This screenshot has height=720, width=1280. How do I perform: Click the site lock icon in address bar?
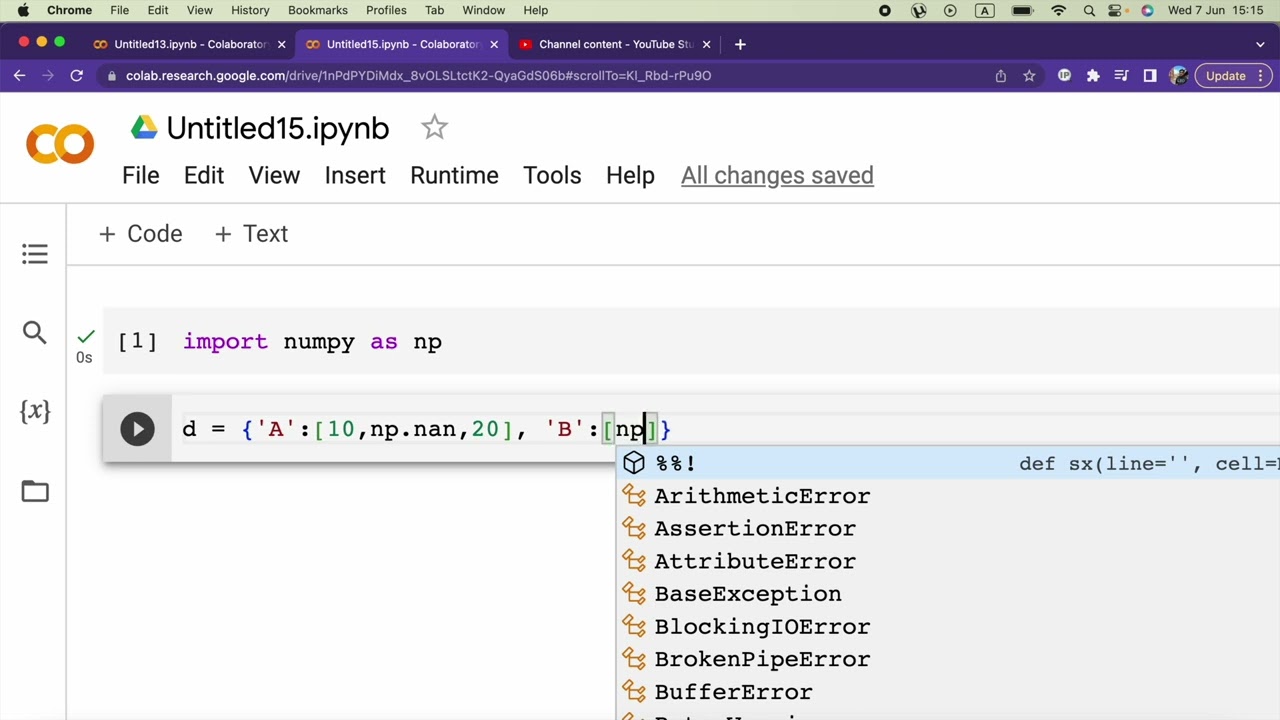pyautogui.click(x=111, y=76)
